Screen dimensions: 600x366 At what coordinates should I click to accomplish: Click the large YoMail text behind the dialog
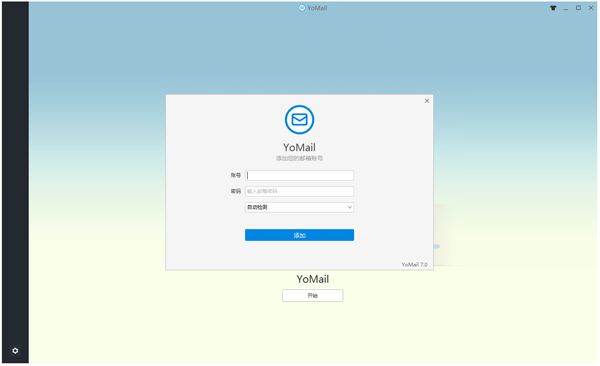click(x=313, y=279)
